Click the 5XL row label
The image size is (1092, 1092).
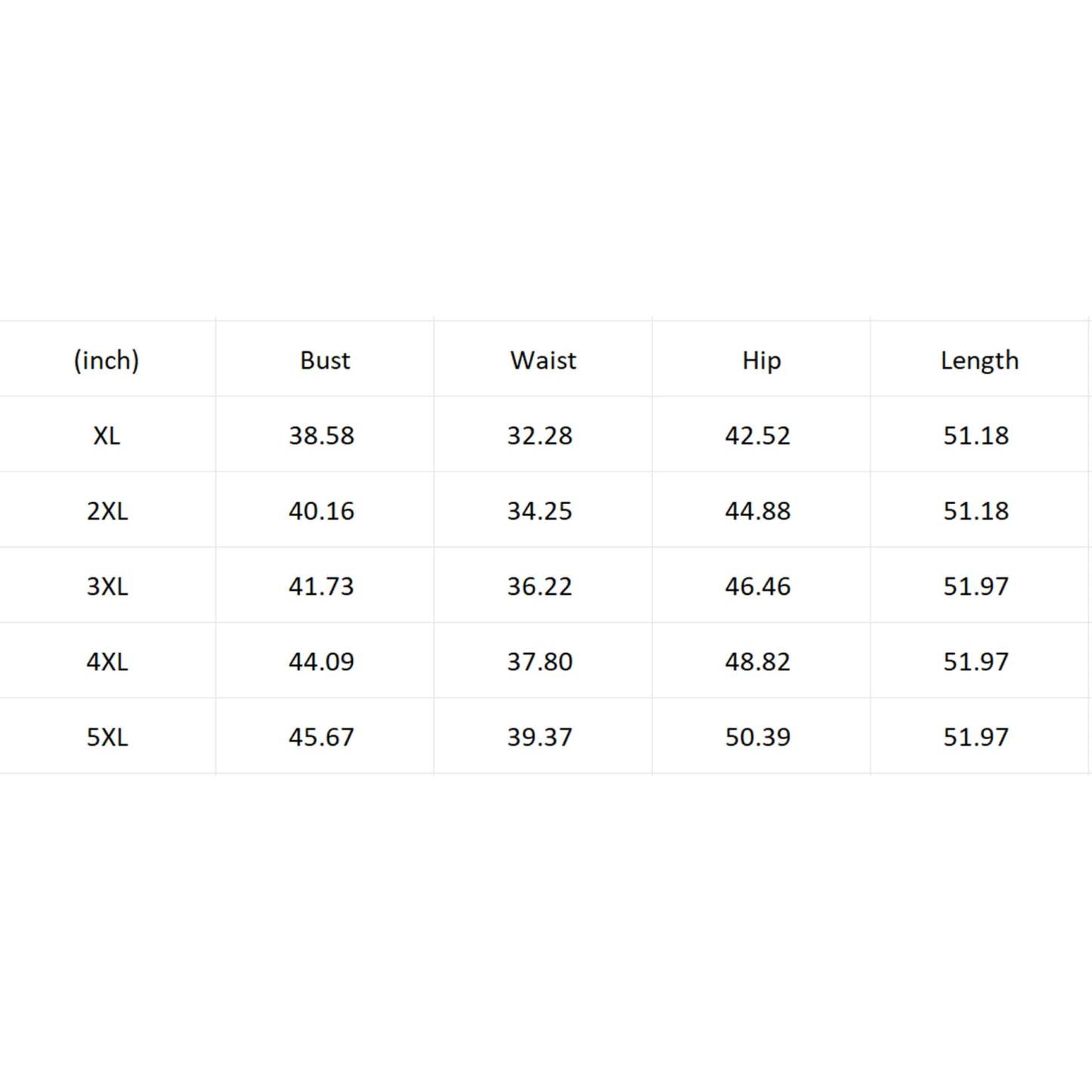pyautogui.click(x=107, y=737)
